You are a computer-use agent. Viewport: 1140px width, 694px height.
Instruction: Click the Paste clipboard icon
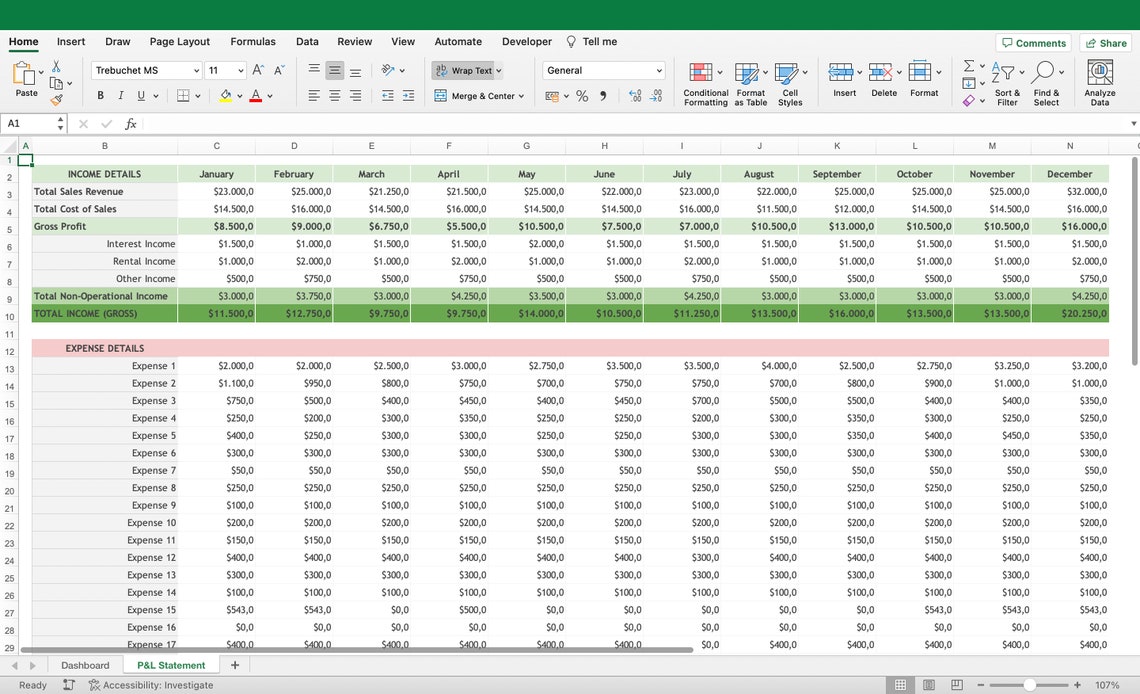point(23,73)
